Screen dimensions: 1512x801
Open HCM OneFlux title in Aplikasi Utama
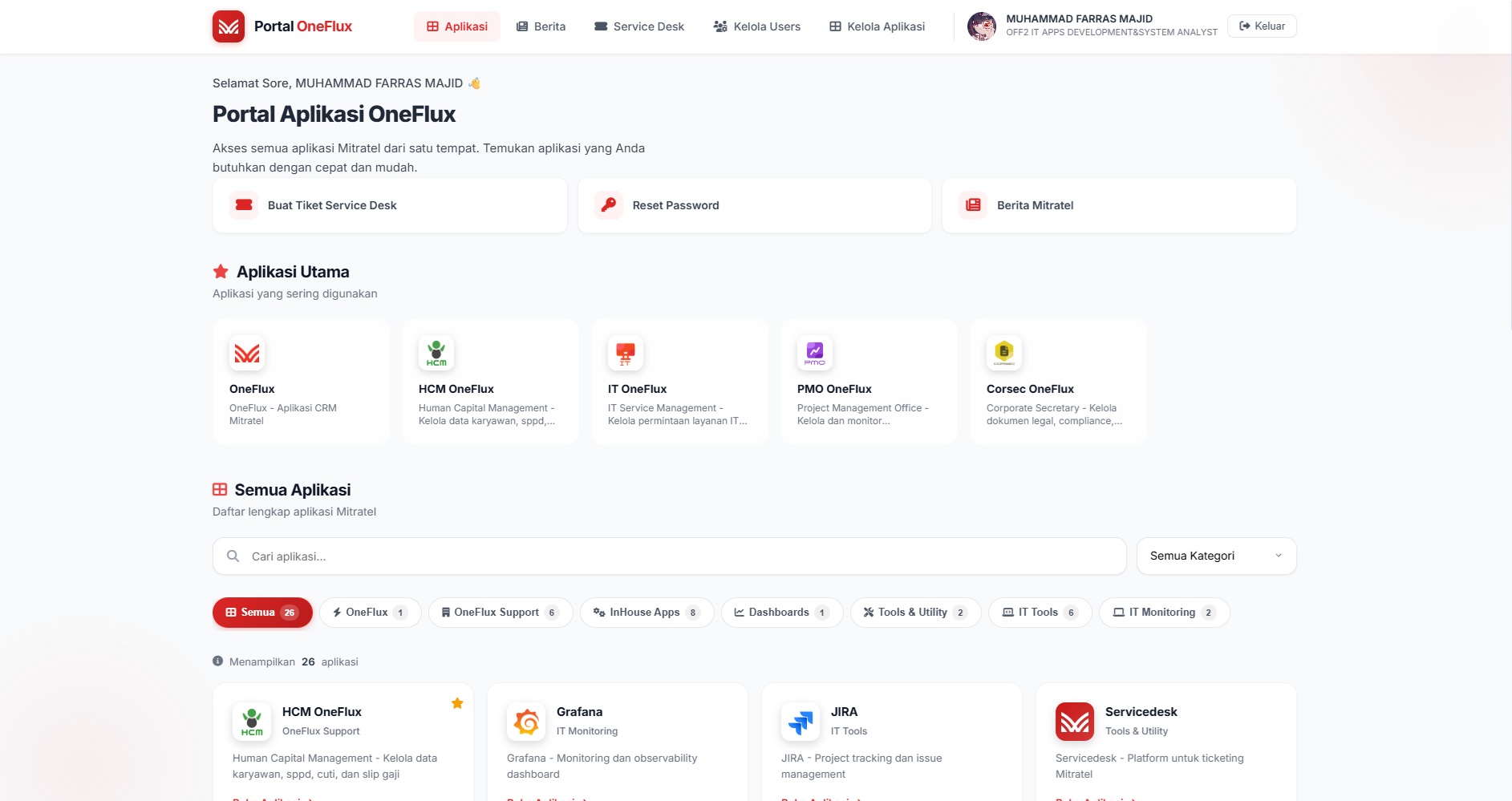click(x=456, y=389)
